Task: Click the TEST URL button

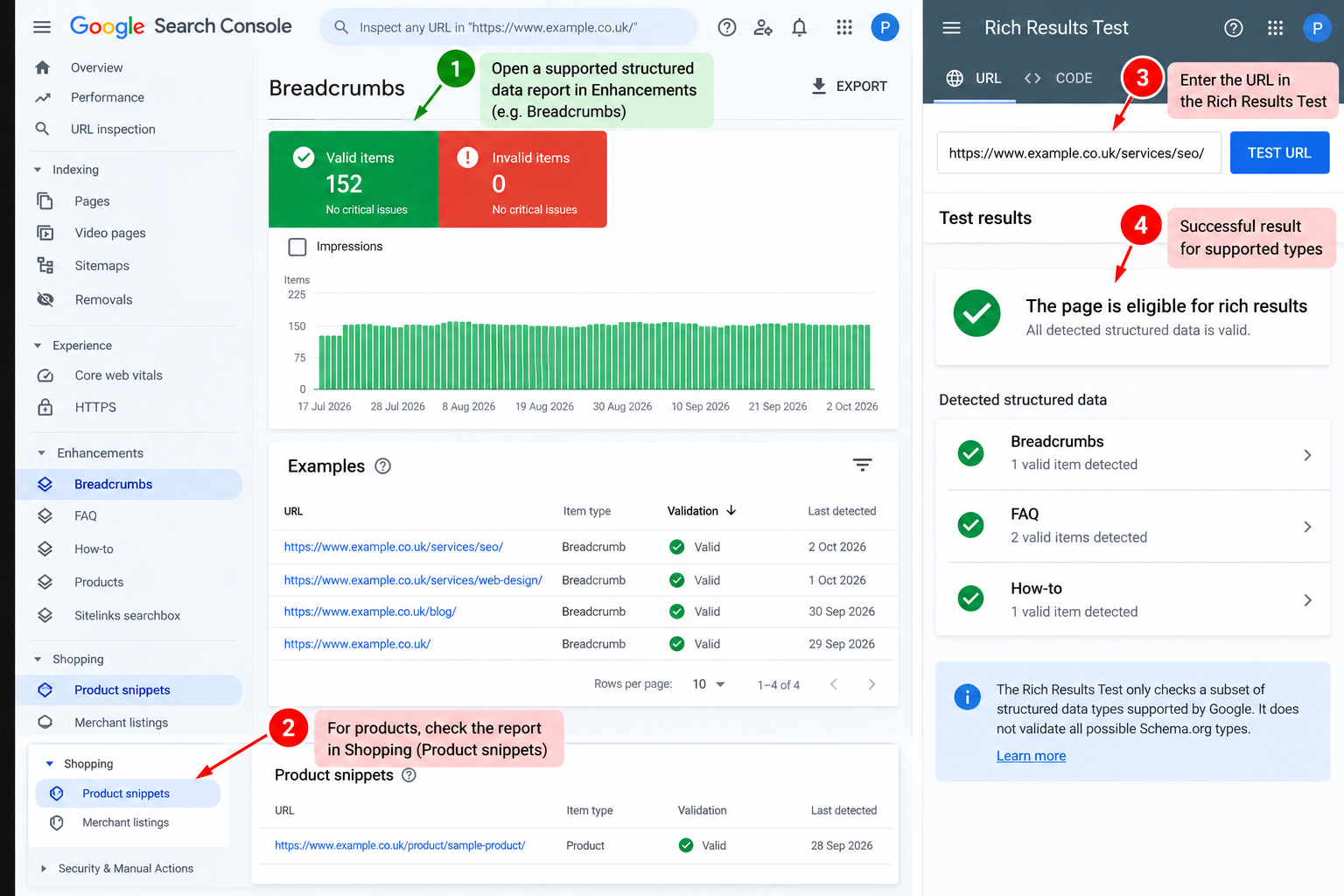Action: click(x=1279, y=153)
